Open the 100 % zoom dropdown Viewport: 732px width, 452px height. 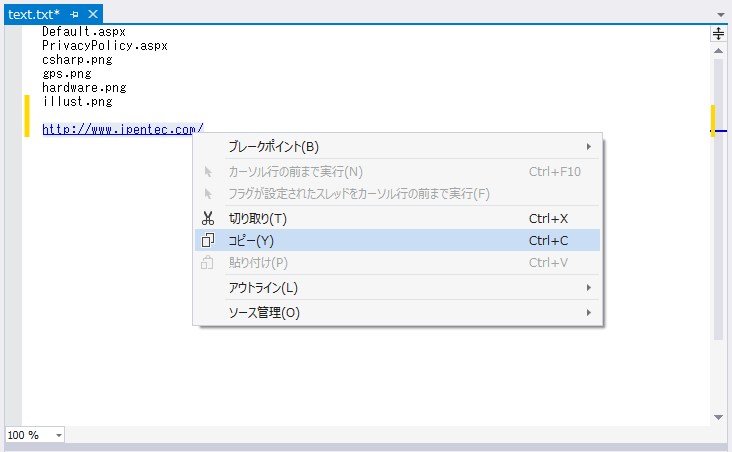[59, 435]
